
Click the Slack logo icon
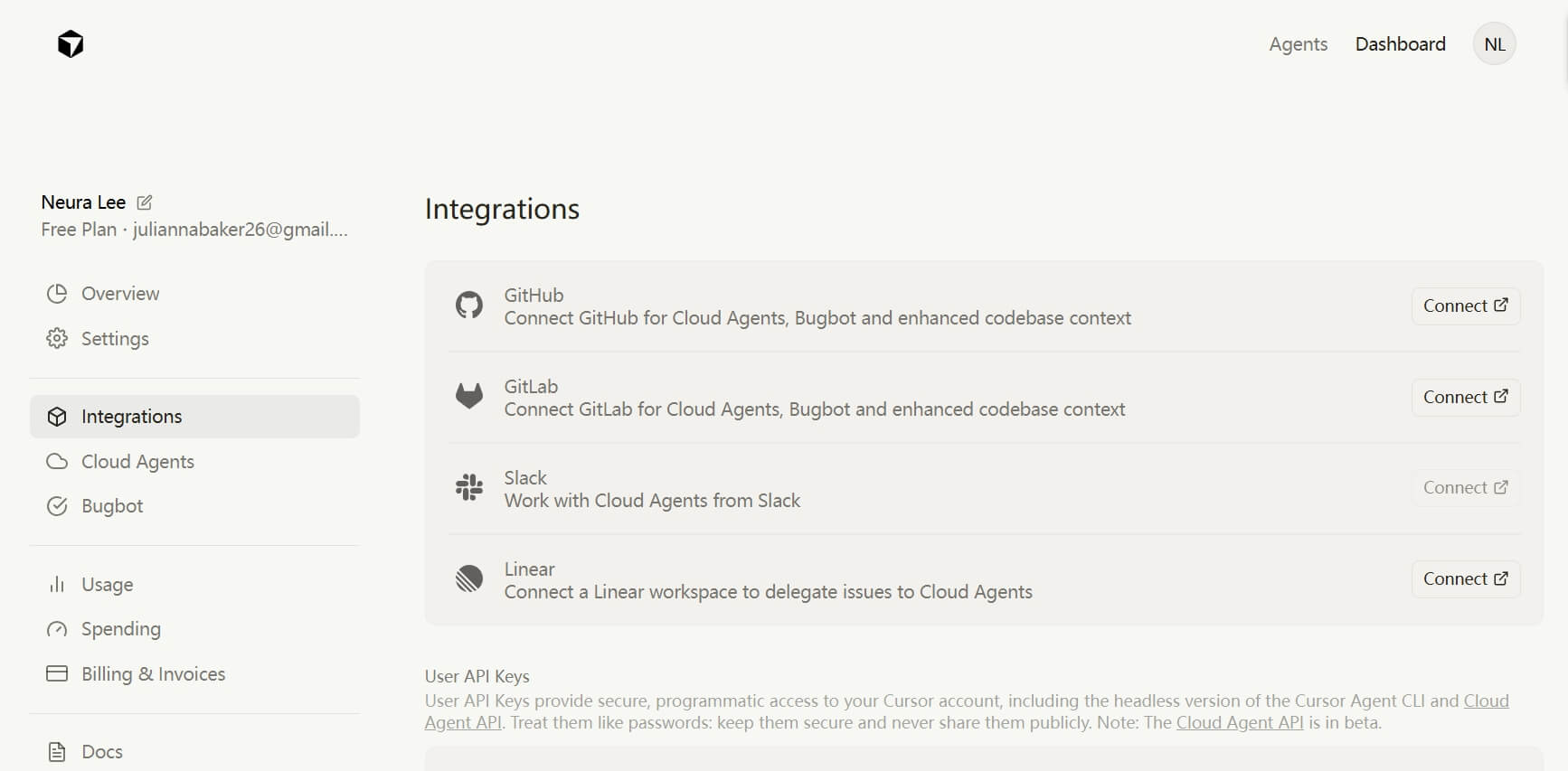(469, 488)
